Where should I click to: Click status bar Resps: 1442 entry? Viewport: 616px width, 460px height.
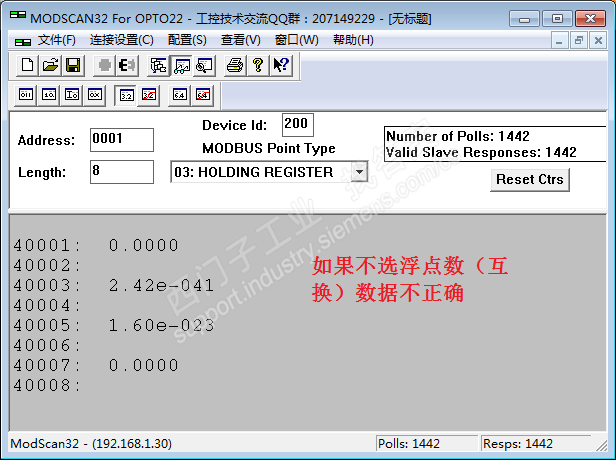(536, 444)
